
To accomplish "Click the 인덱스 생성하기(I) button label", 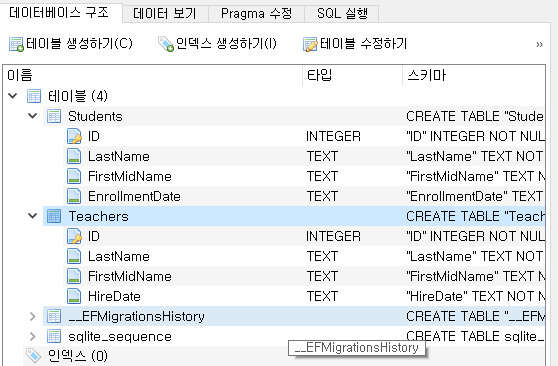I will [226, 44].
